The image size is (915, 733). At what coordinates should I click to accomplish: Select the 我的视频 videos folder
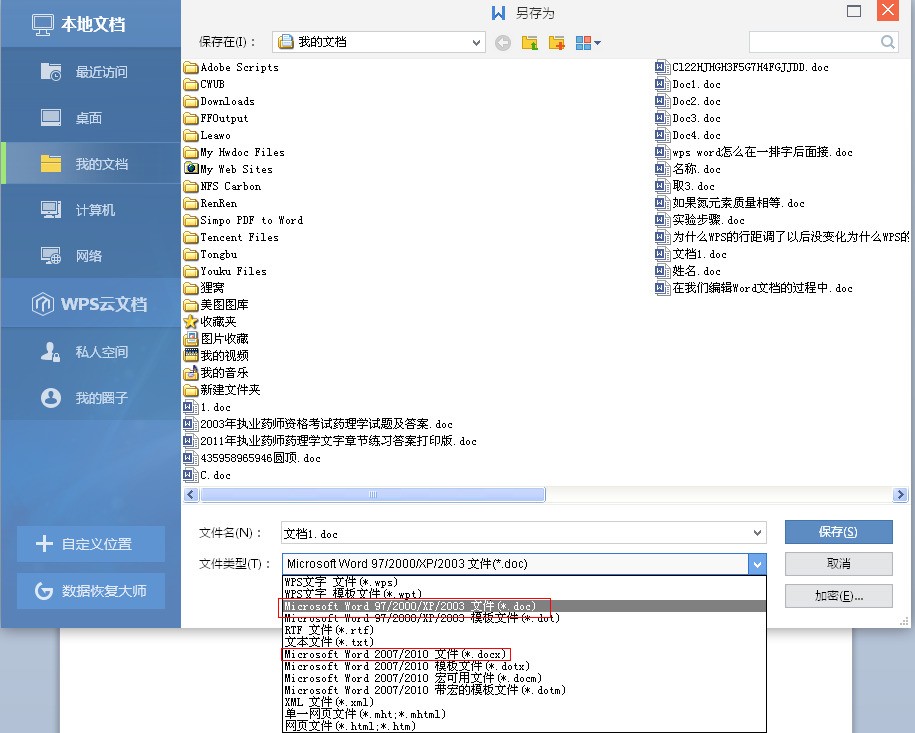click(216, 355)
